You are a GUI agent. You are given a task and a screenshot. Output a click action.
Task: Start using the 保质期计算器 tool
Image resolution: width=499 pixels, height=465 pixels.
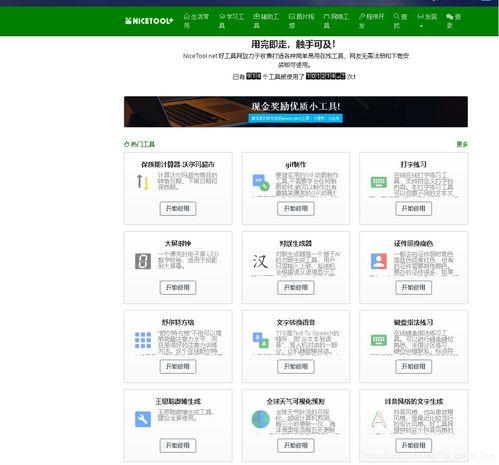[178, 208]
